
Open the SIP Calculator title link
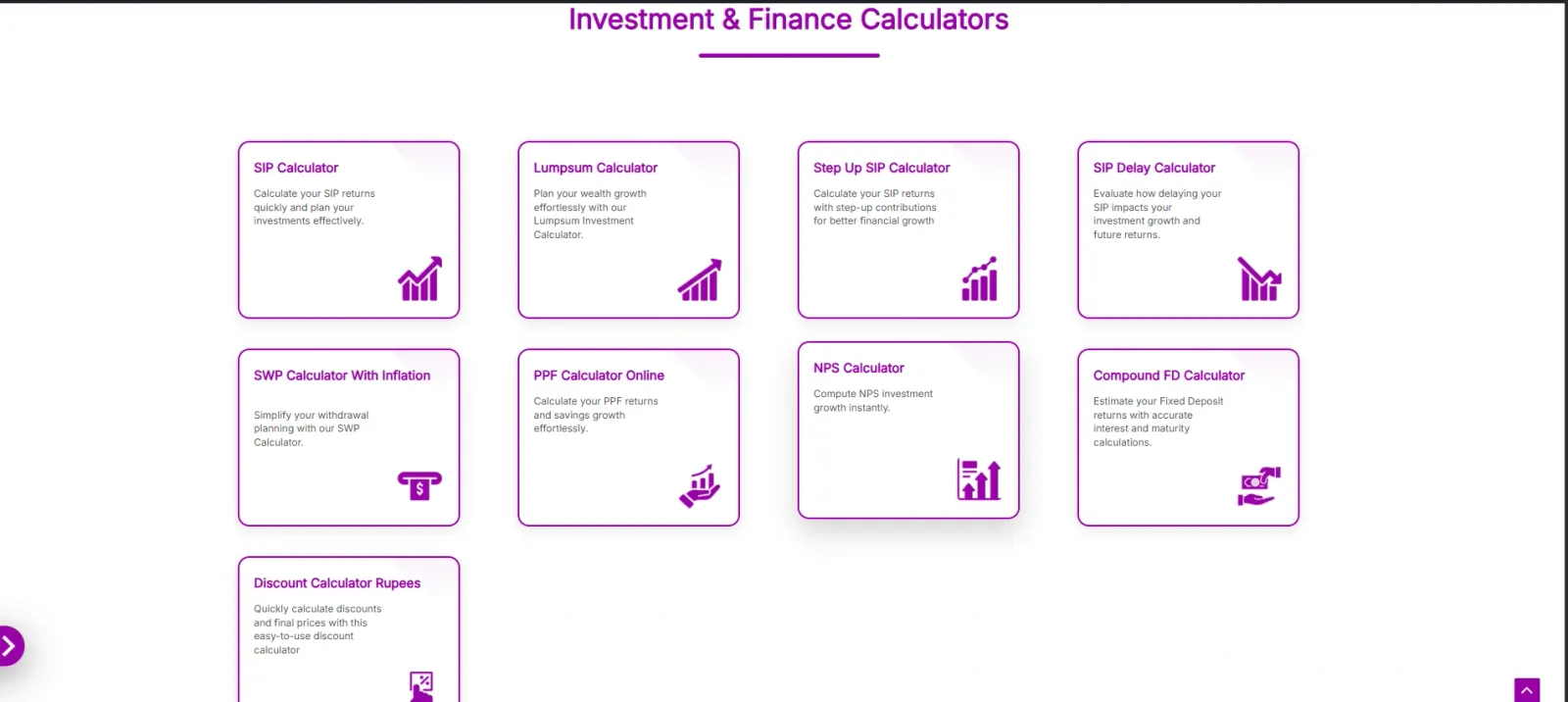tap(296, 168)
